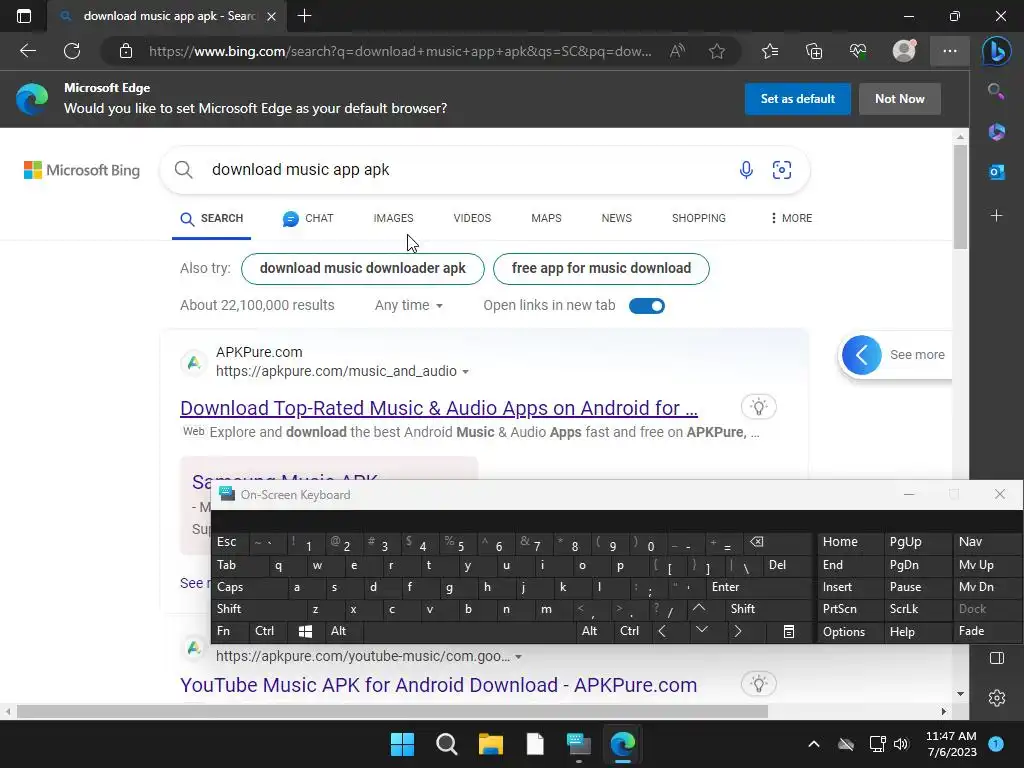Click lightbulb icon beside YouTube Music result
The width and height of the screenshot is (1024, 768).
coord(759,684)
